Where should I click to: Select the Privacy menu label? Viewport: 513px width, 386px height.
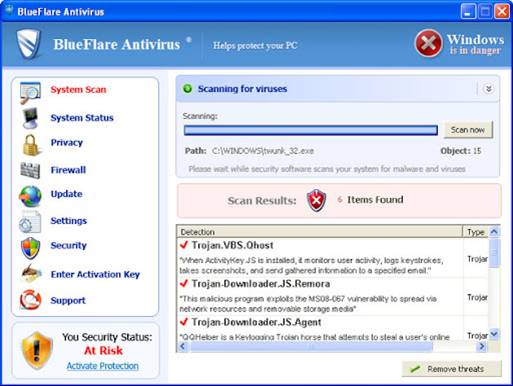(x=67, y=143)
